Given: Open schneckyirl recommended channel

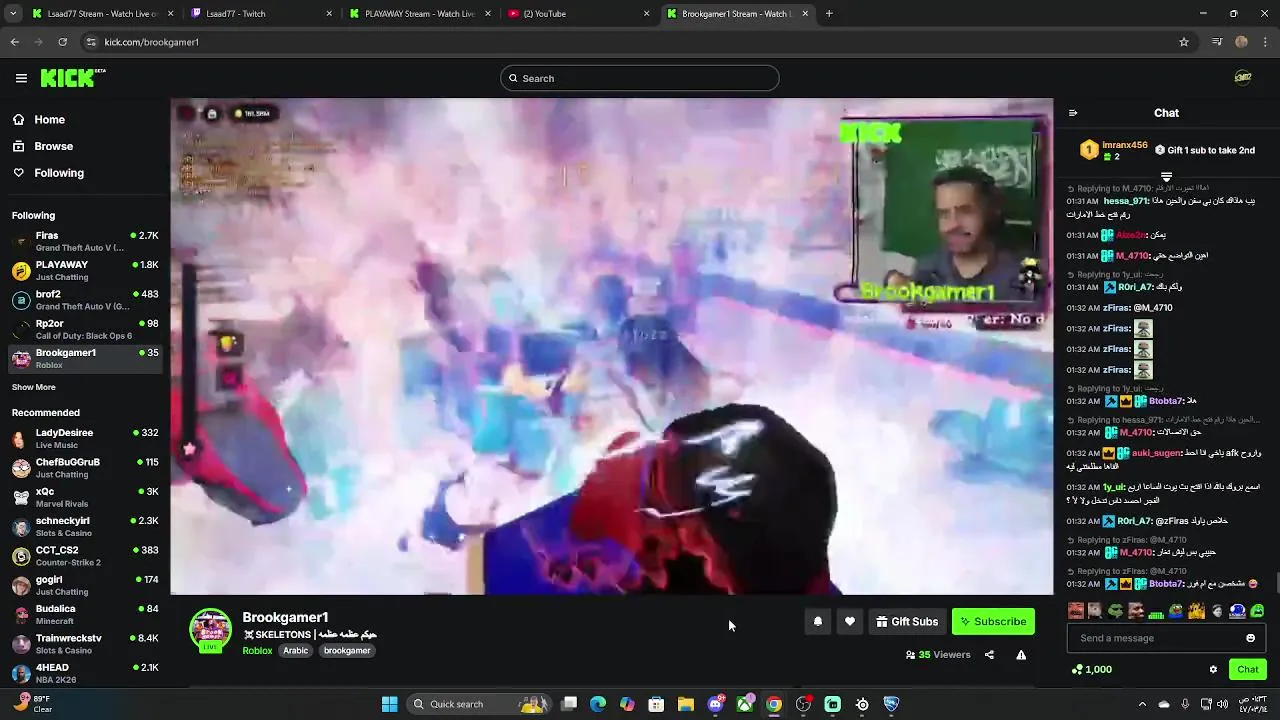Looking at the screenshot, I should point(84,526).
